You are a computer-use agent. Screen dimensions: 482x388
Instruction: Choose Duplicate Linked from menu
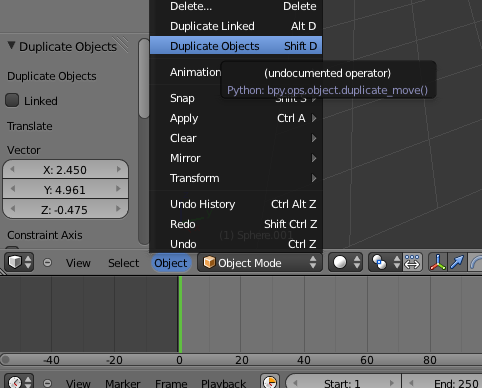[x=236, y=26]
